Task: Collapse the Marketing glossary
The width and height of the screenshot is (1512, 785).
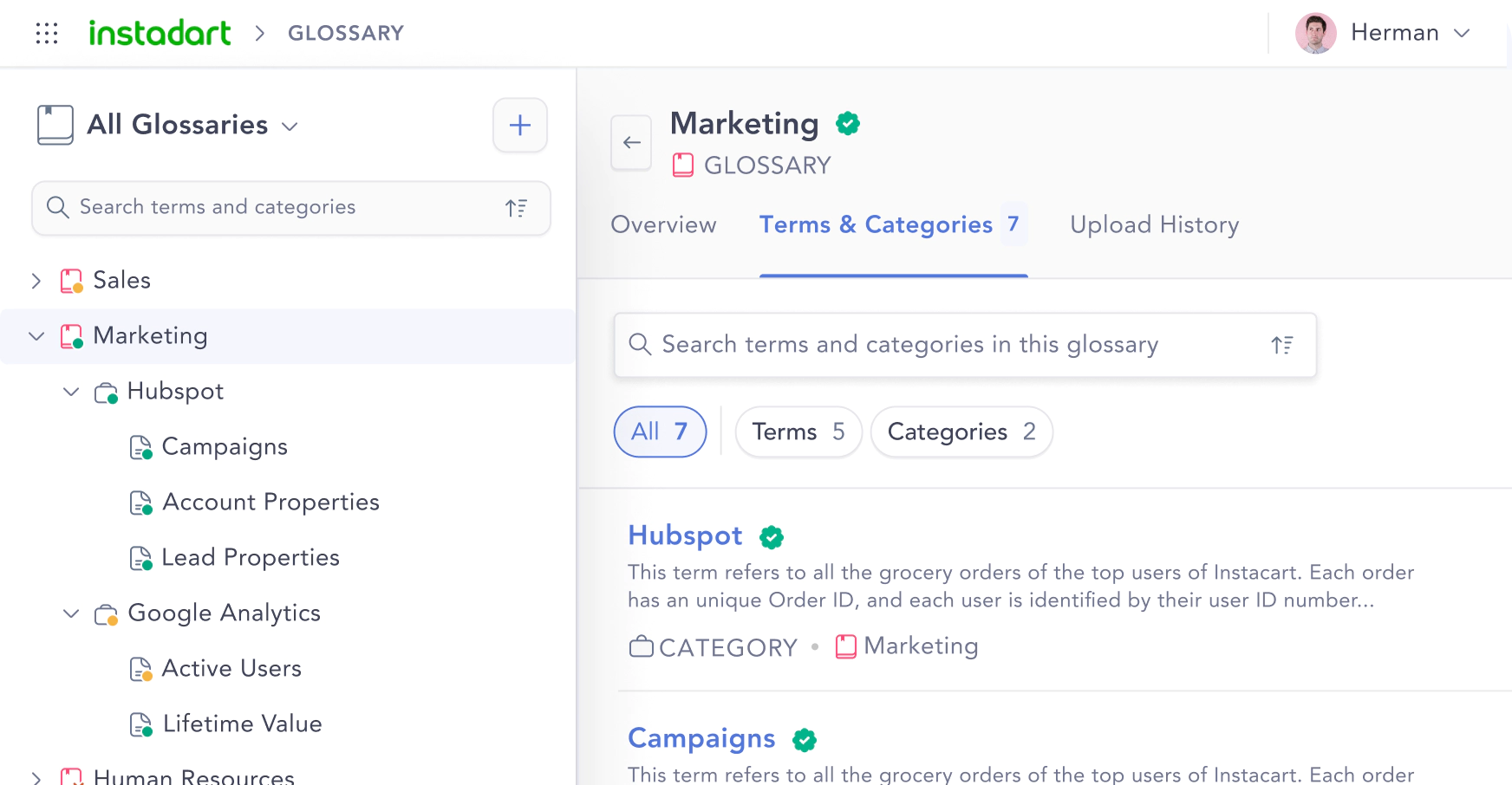Action: (36, 336)
